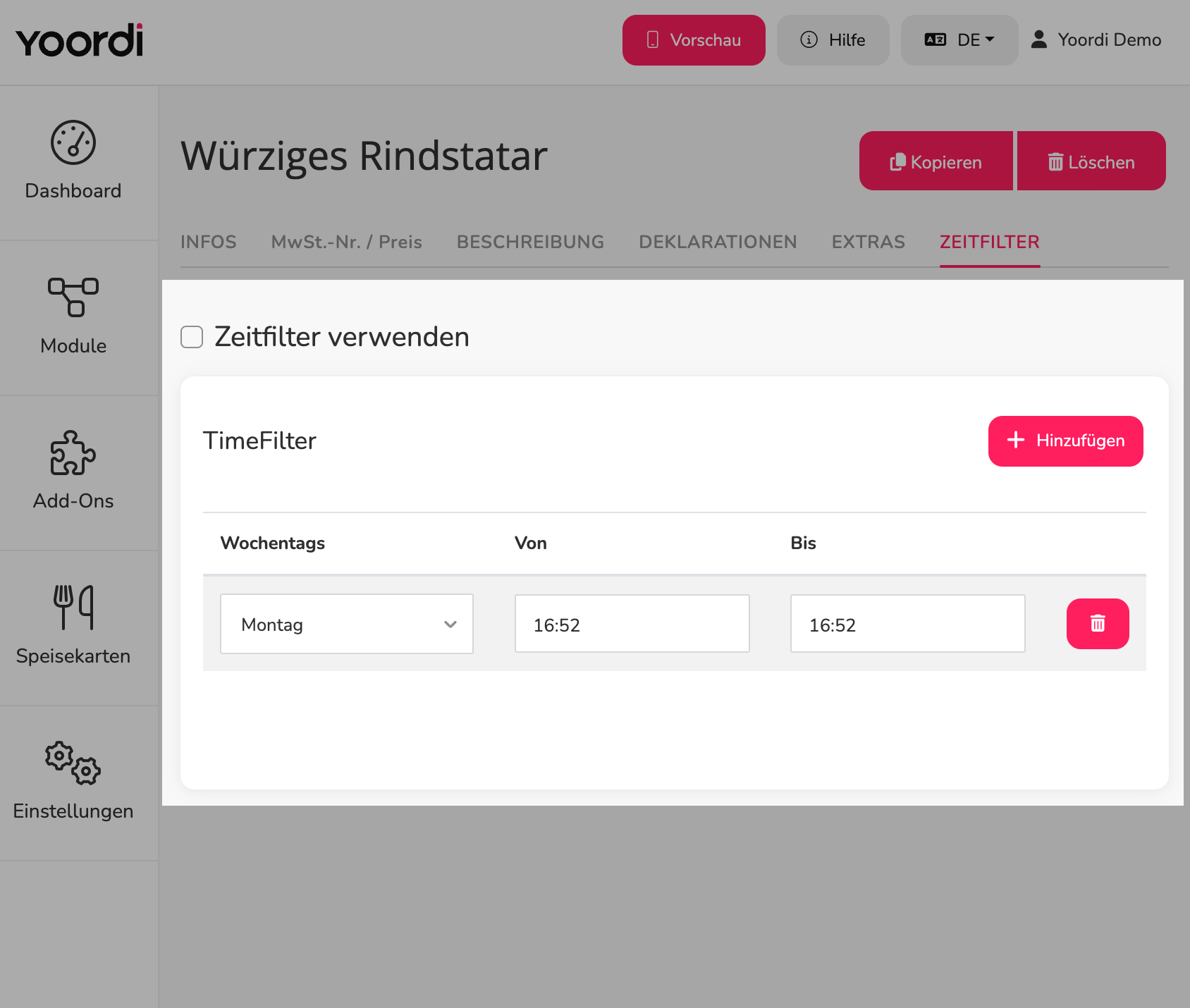Click the Löschen button
Screen dimensions: 1190x1008
coord(1091,161)
